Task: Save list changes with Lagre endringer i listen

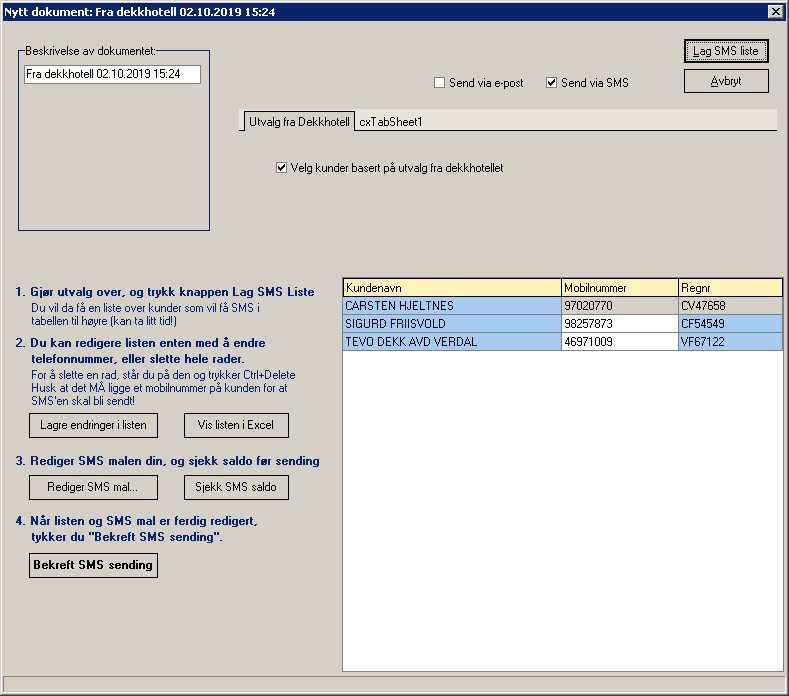Action: click(93, 425)
